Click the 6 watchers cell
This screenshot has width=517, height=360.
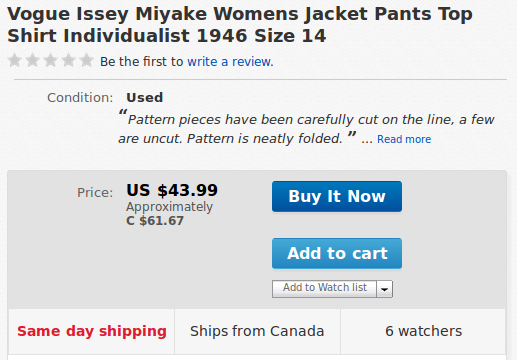(x=423, y=331)
